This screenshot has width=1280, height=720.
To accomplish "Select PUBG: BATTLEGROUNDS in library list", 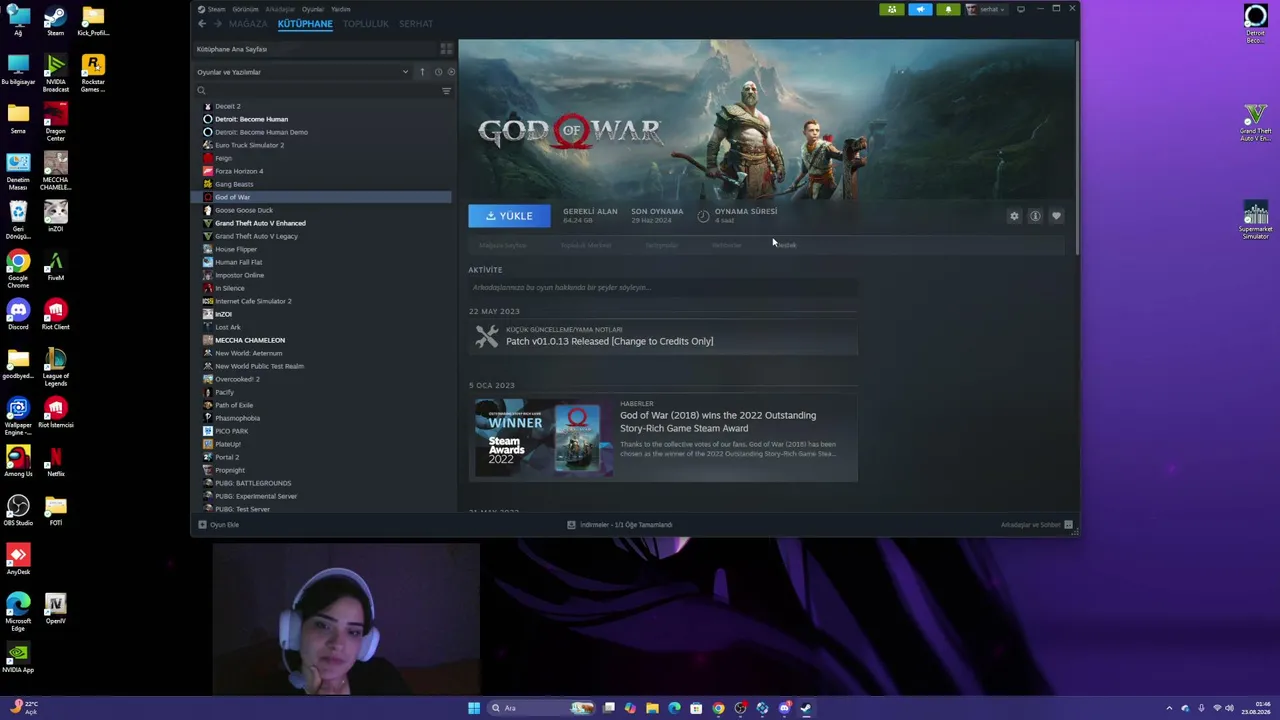I will pyautogui.click(x=253, y=483).
